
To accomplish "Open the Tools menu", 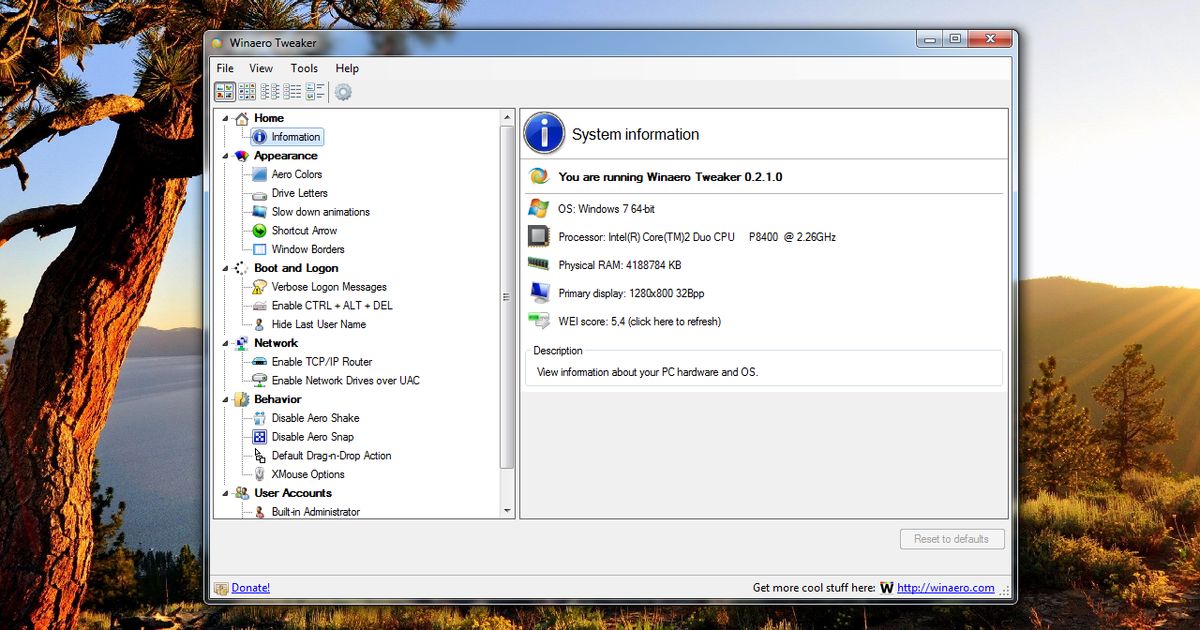I will pyautogui.click(x=304, y=68).
